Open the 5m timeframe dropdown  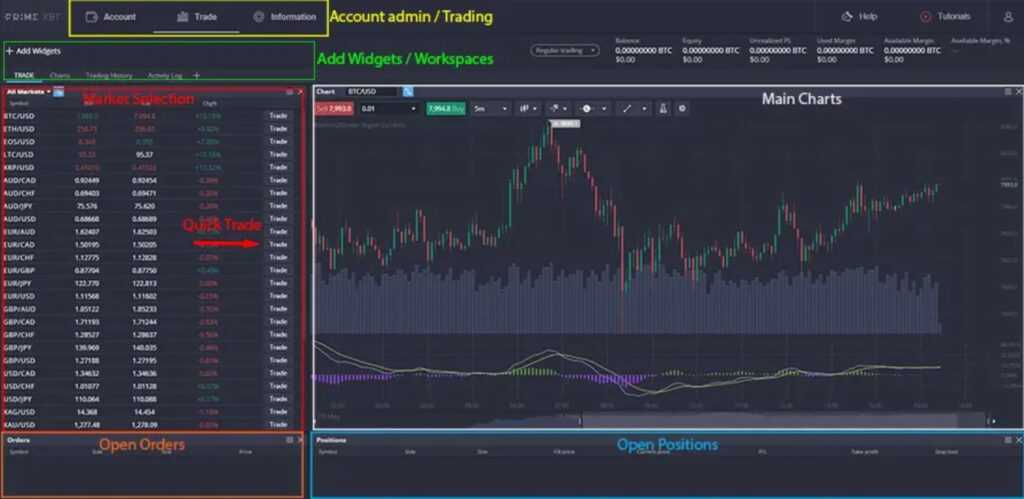pyautogui.click(x=490, y=108)
